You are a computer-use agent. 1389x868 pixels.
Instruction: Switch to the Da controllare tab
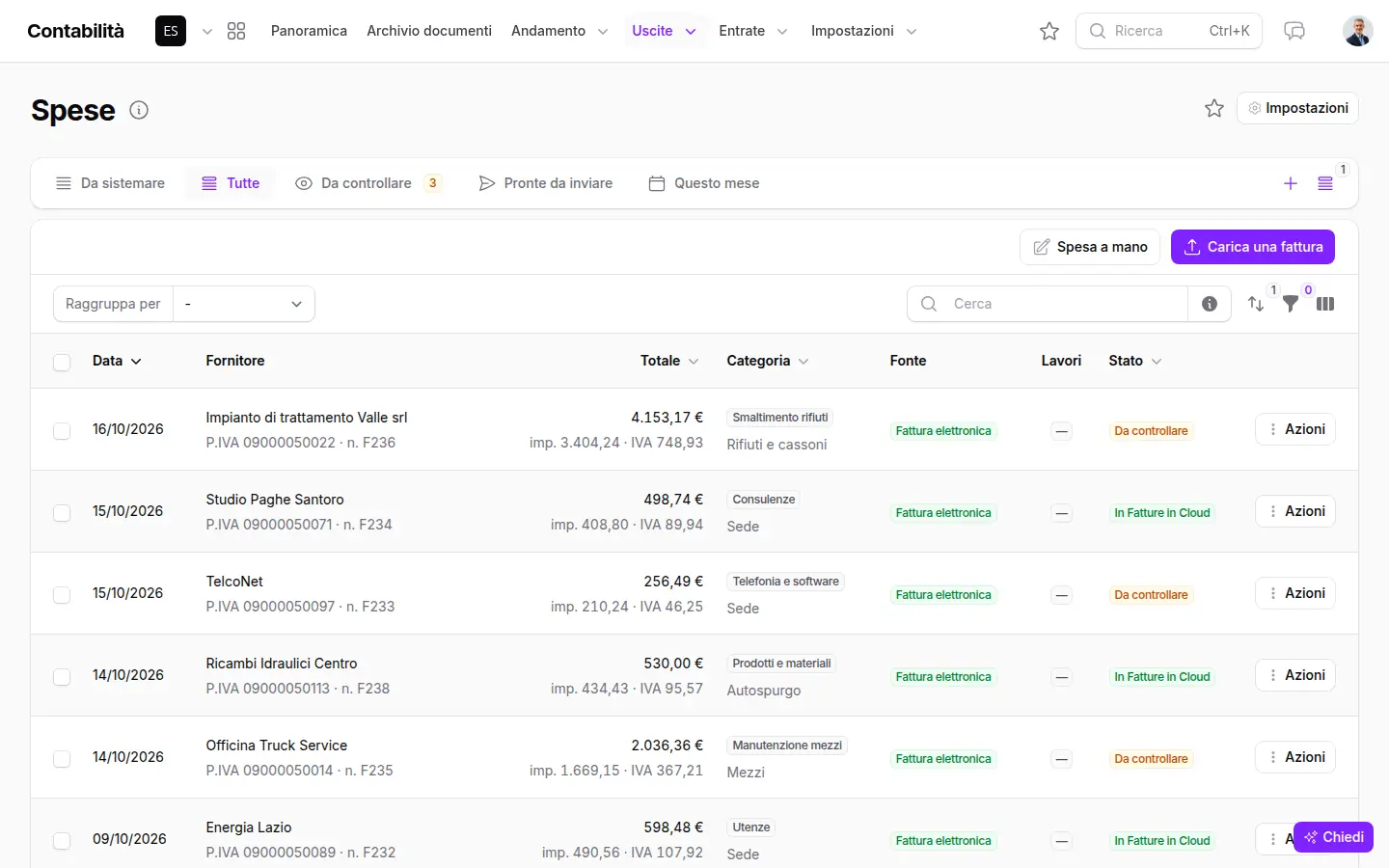point(369,183)
